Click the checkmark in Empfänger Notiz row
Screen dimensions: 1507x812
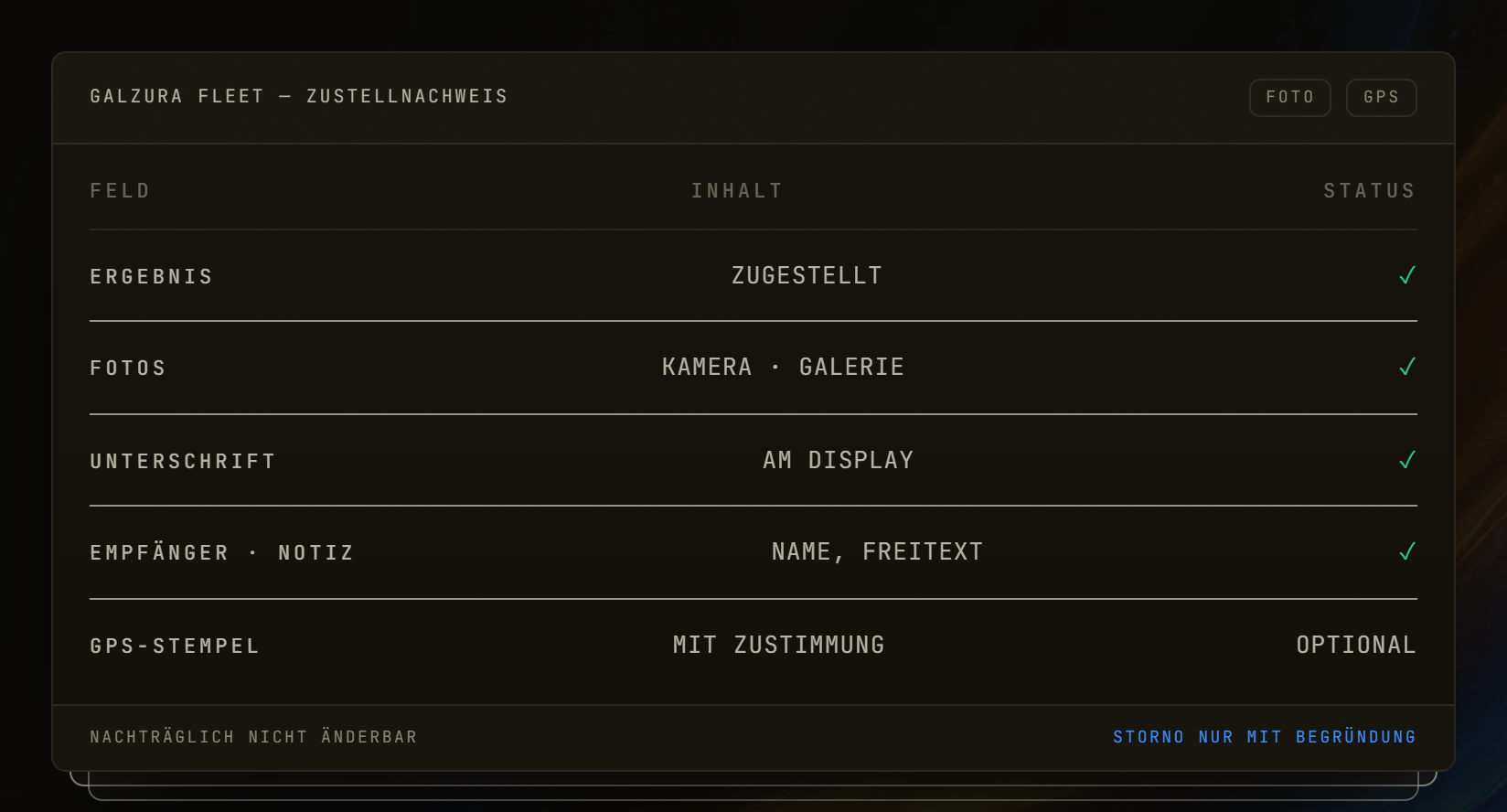[x=1407, y=551]
